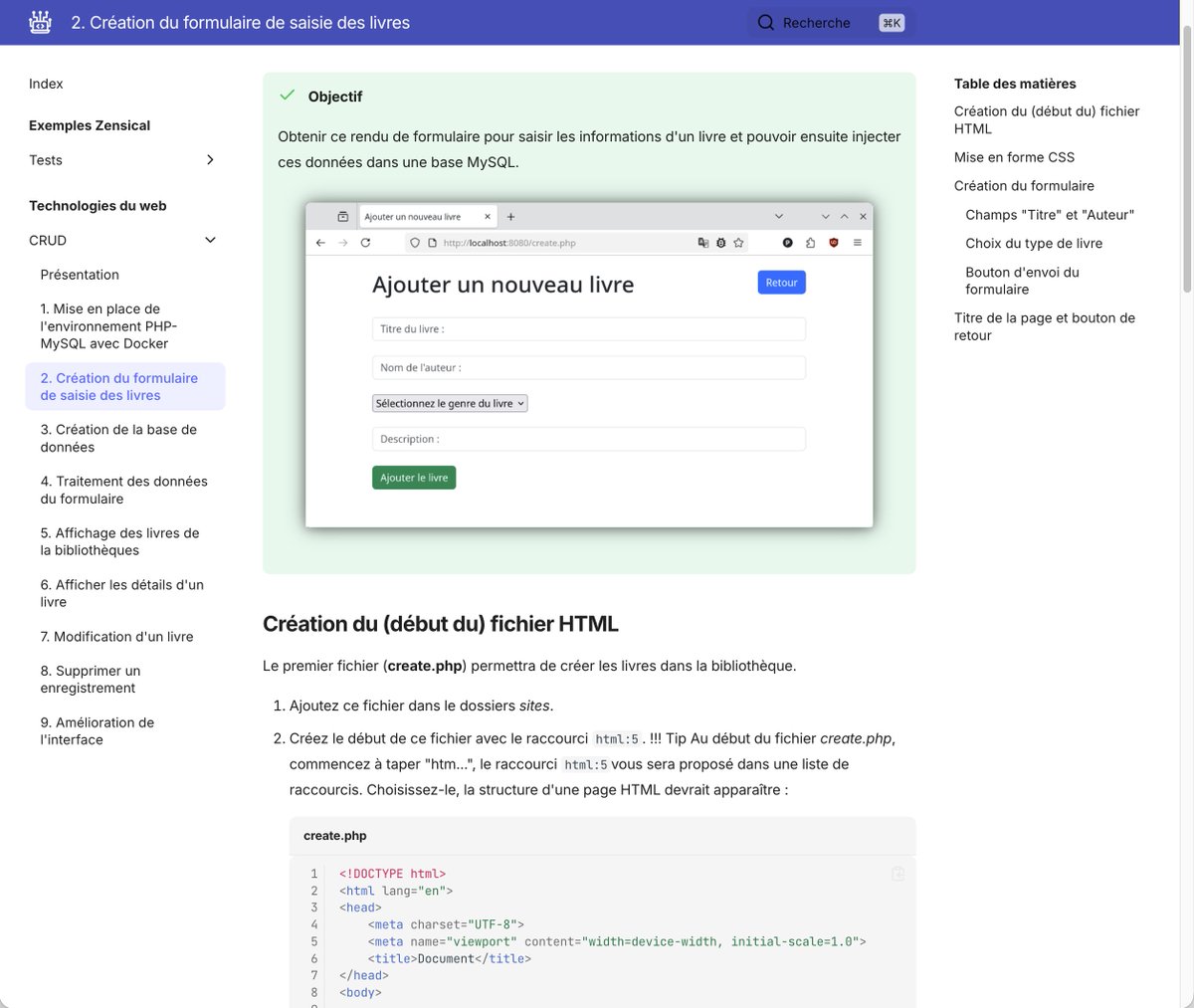This screenshot has height=1008, width=1194.
Task: Open '4. Traitement des données du formulaire'
Action: pos(124,490)
